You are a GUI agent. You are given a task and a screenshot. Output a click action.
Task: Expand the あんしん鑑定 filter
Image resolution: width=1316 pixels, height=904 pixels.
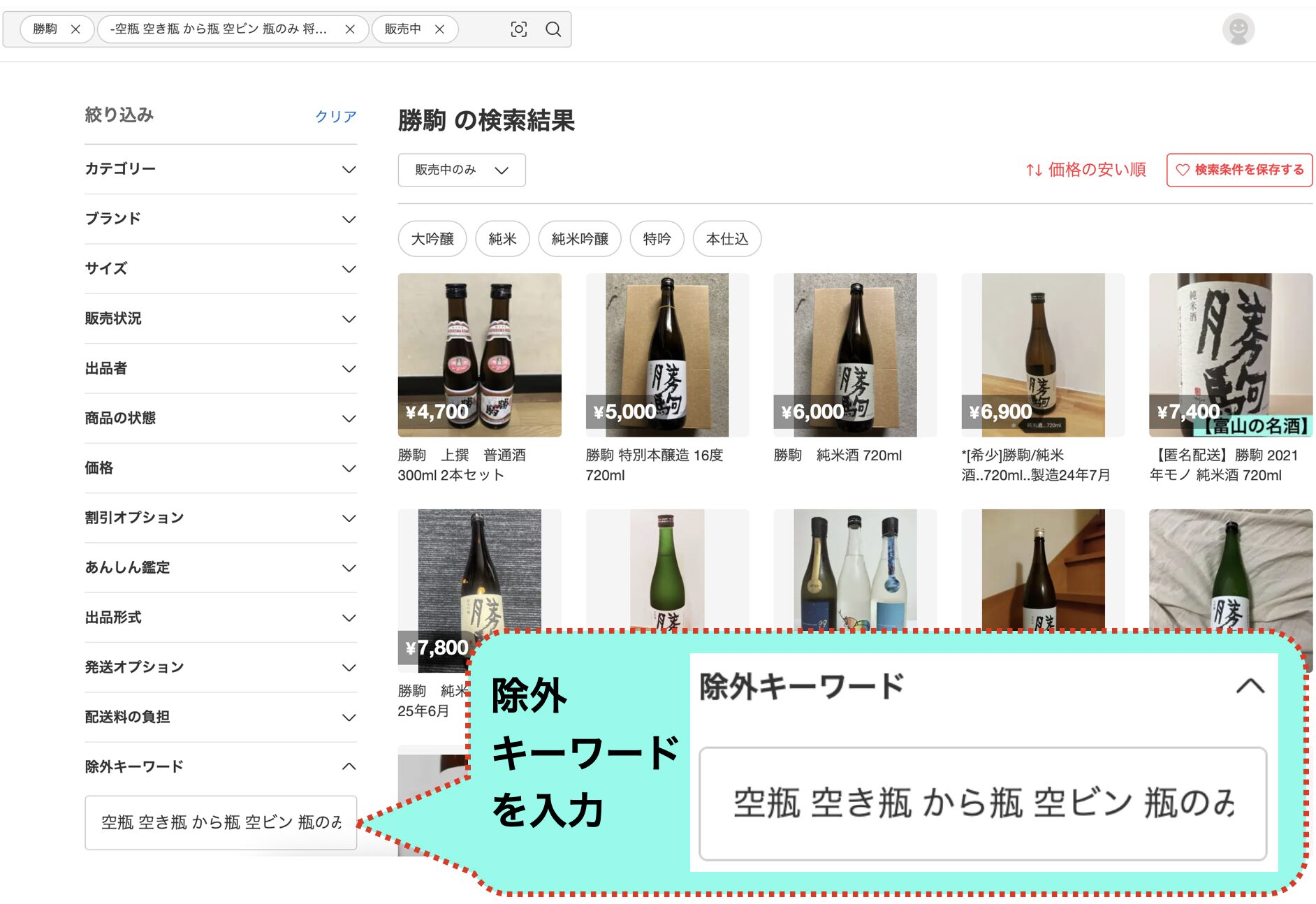221,567
